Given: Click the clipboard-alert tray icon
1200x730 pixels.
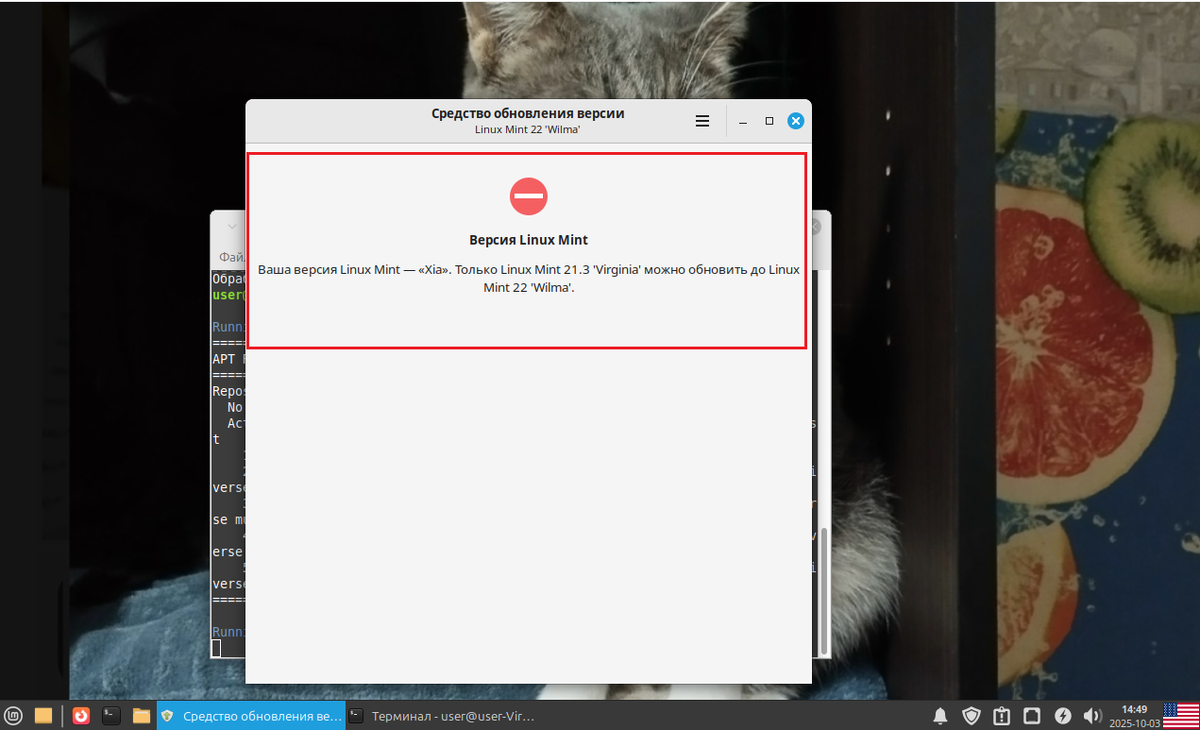Looking at the screenshot, I should (1002, 716).
